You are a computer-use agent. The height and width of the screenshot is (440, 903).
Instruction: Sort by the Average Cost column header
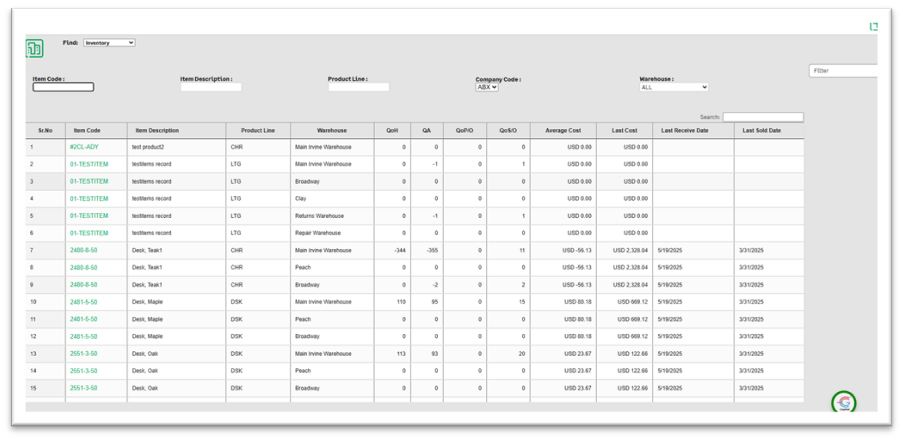point(564,130)
